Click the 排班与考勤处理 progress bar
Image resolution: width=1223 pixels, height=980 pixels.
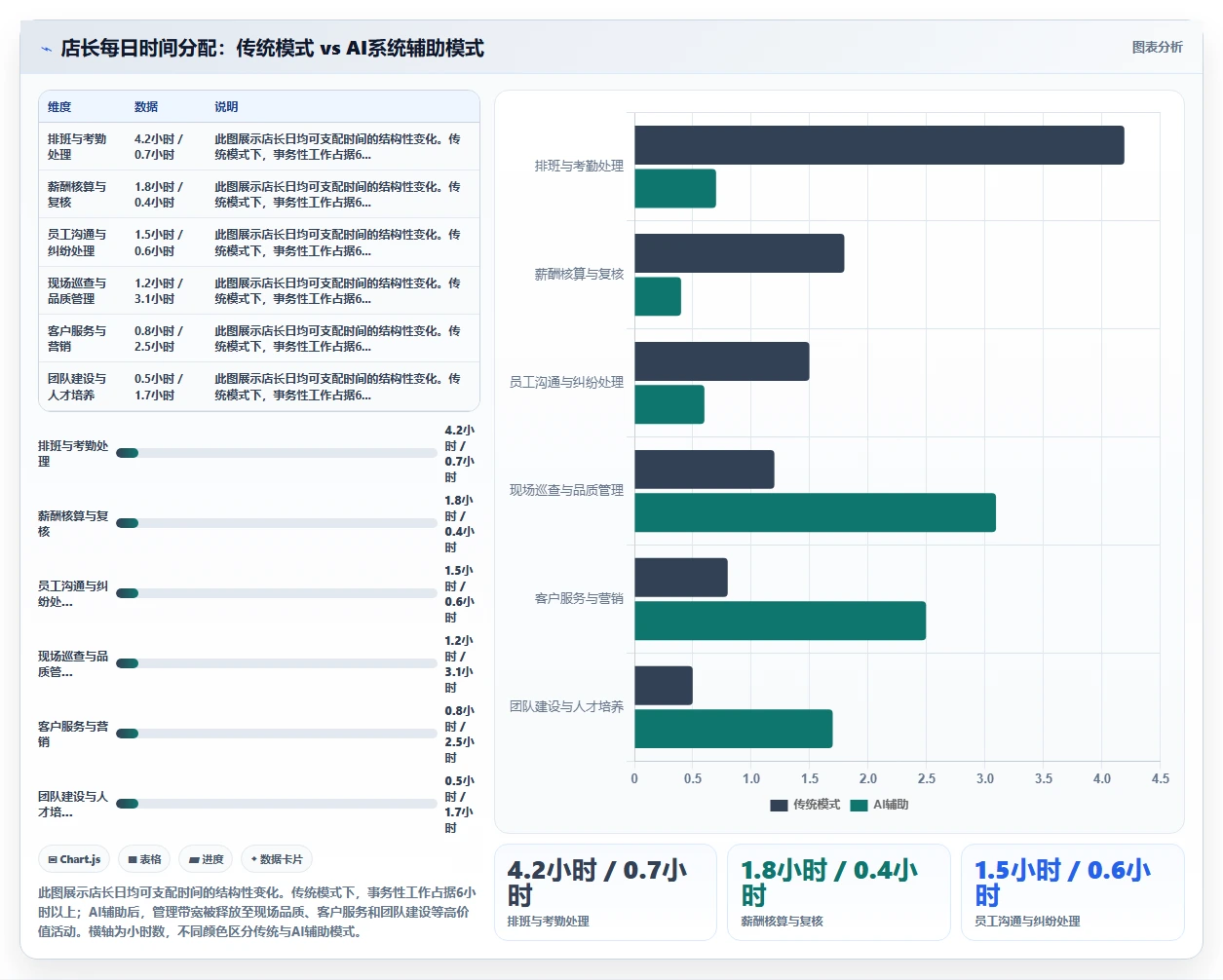277,453
